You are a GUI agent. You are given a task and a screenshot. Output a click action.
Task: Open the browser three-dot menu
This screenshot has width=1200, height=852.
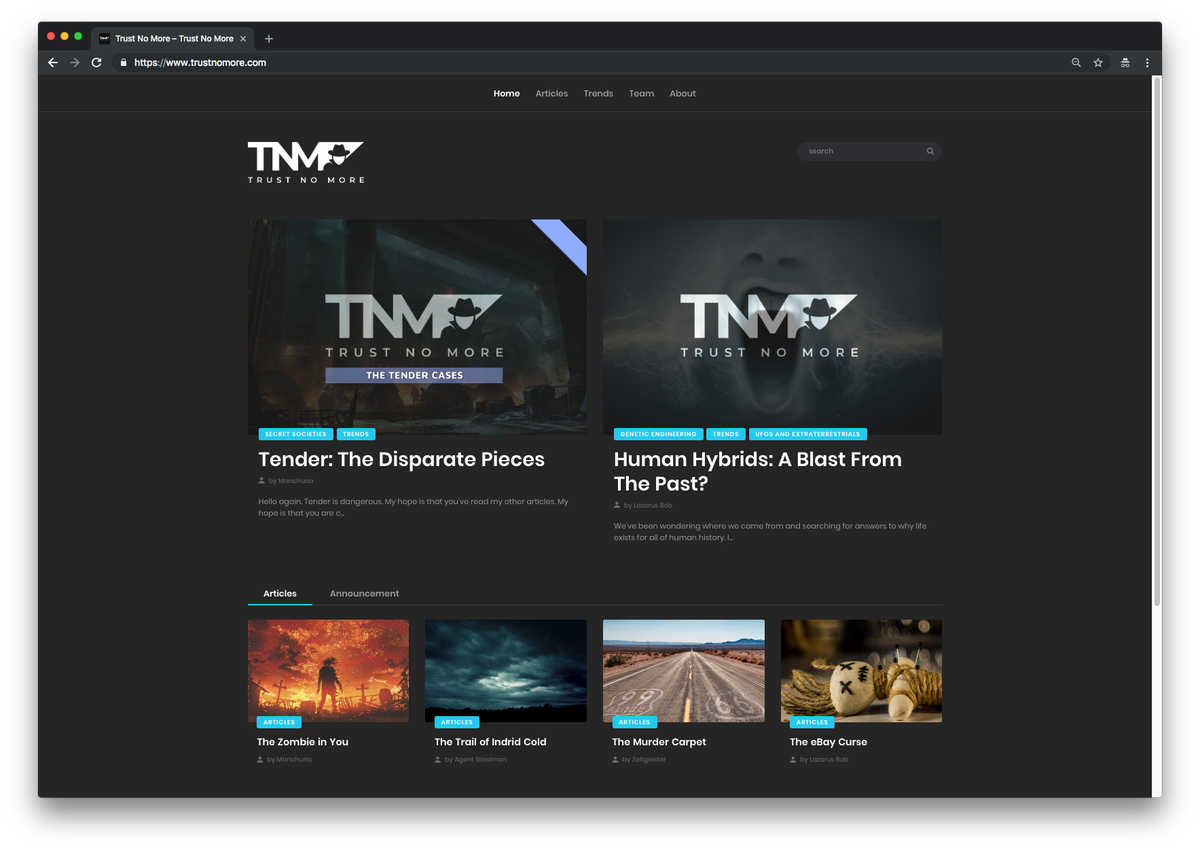(1147, 62)
